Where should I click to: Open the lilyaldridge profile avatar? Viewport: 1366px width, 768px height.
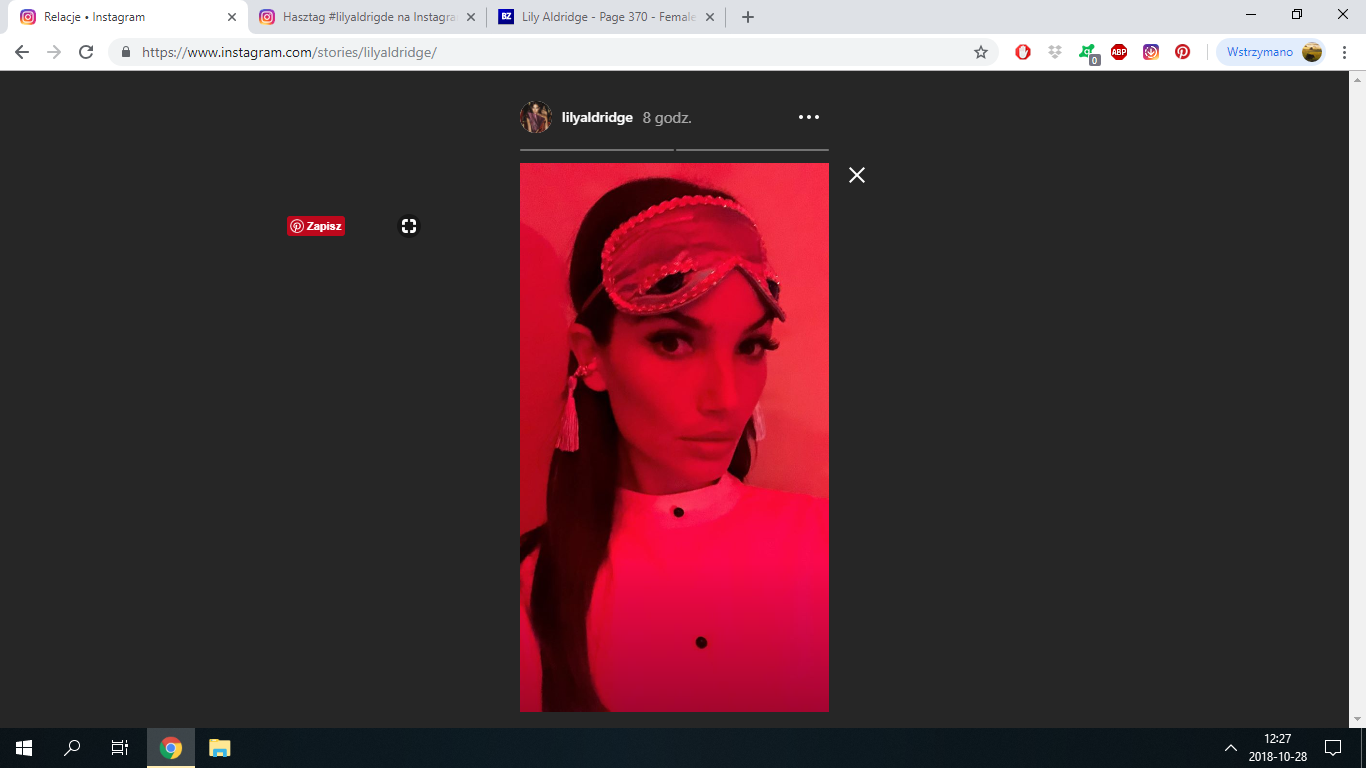[x=536, y=117]
